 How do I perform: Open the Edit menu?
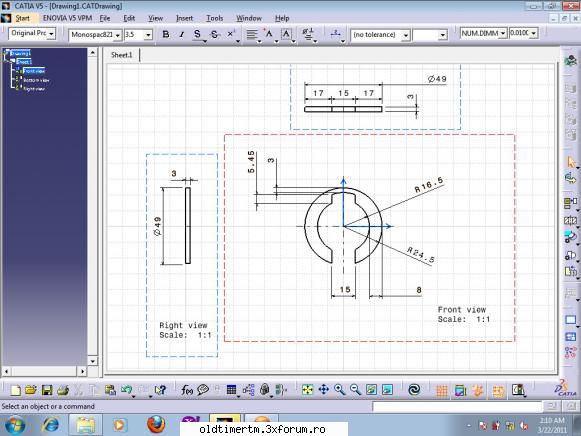[129, 18]
